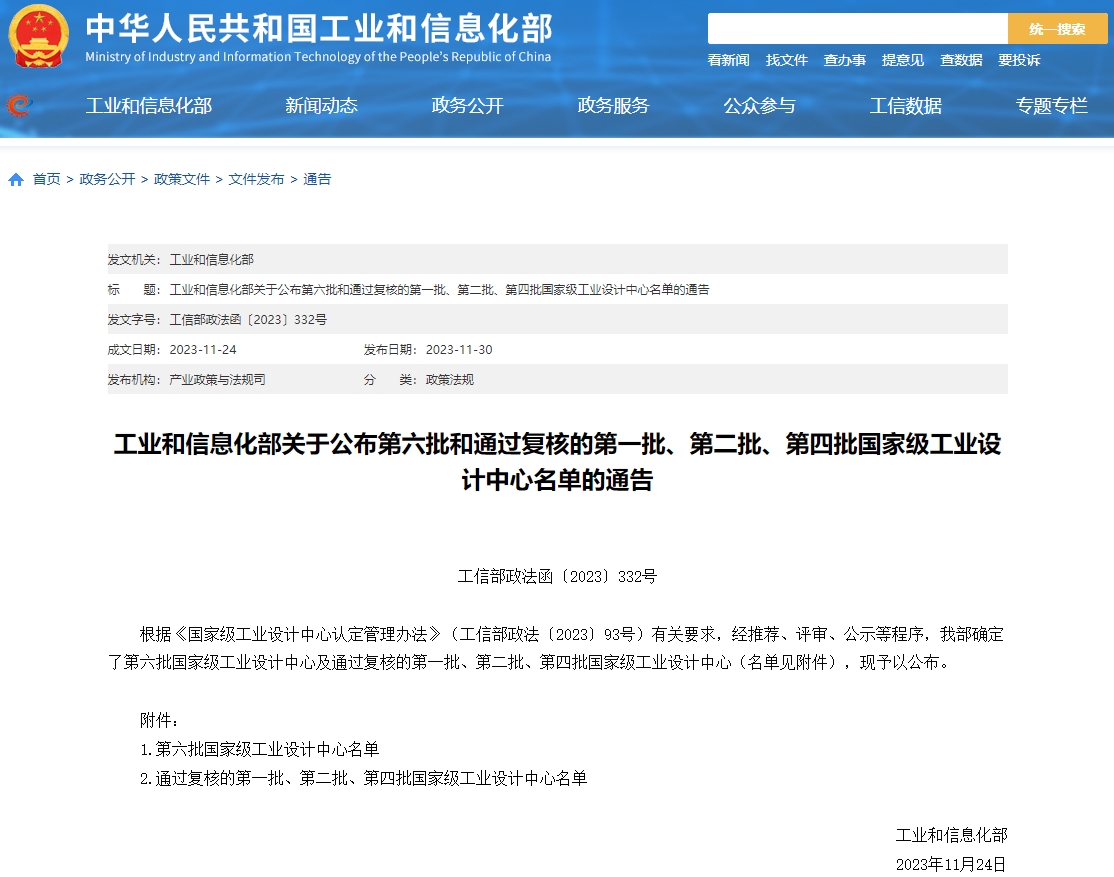Viewport: 1114px width, 877px height.
Task: Click the body paragraph starting 根据《国家级工业设计中心认定管理办法》
Action: 557,648
